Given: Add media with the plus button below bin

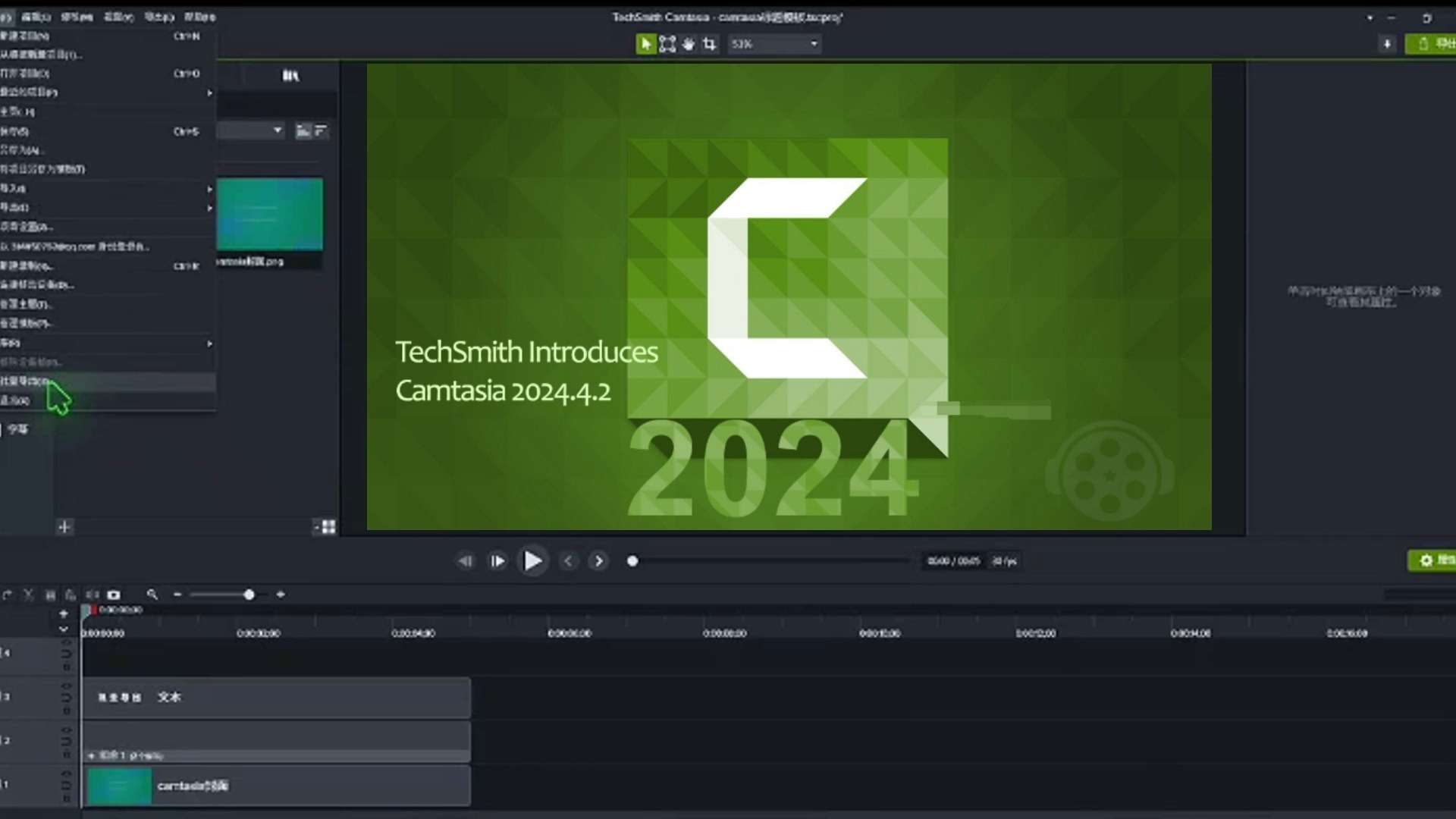Looking at the screenshot, I should pyautogui.click(x=64, y=526).
